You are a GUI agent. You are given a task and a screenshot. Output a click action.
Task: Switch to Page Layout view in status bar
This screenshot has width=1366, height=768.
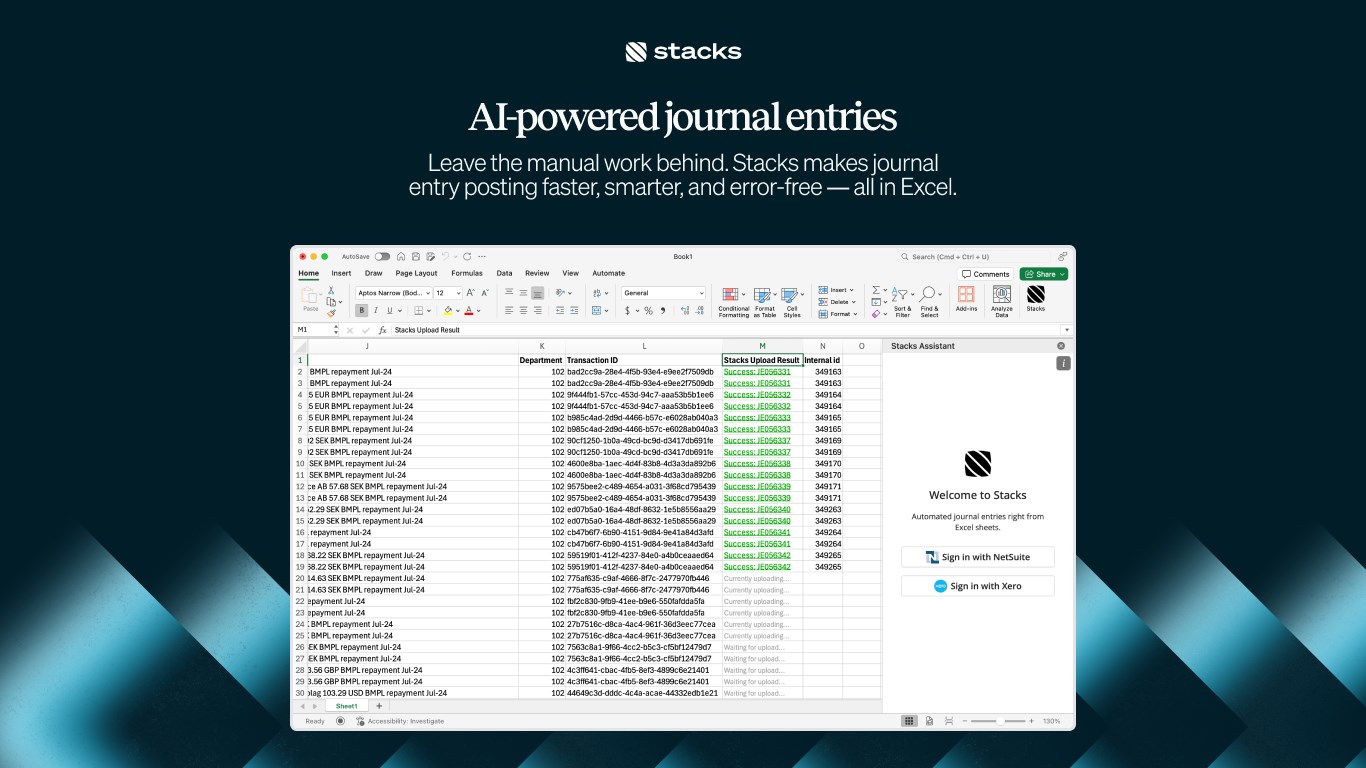pos(929,721)
